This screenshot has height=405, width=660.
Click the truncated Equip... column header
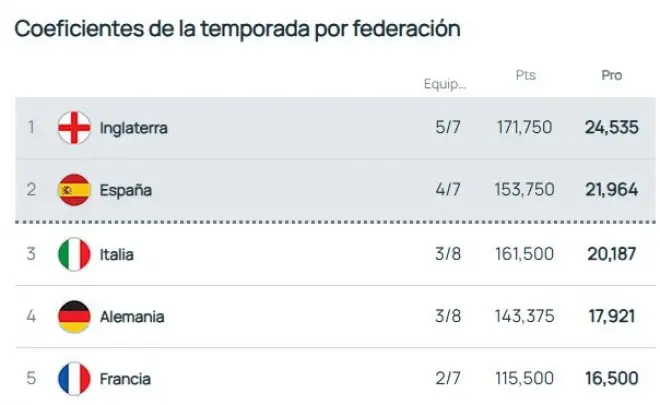[x=445, y=84]
